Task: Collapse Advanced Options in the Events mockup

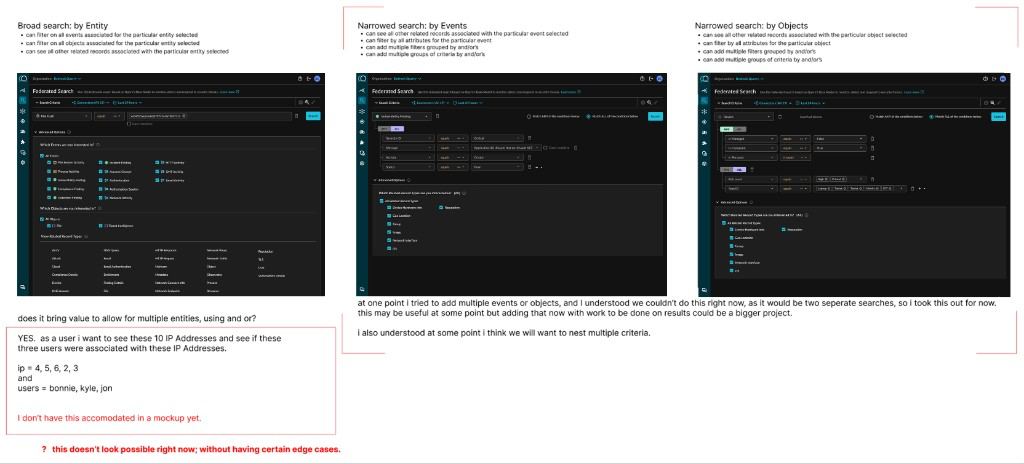Action: (x=392, y=180)
